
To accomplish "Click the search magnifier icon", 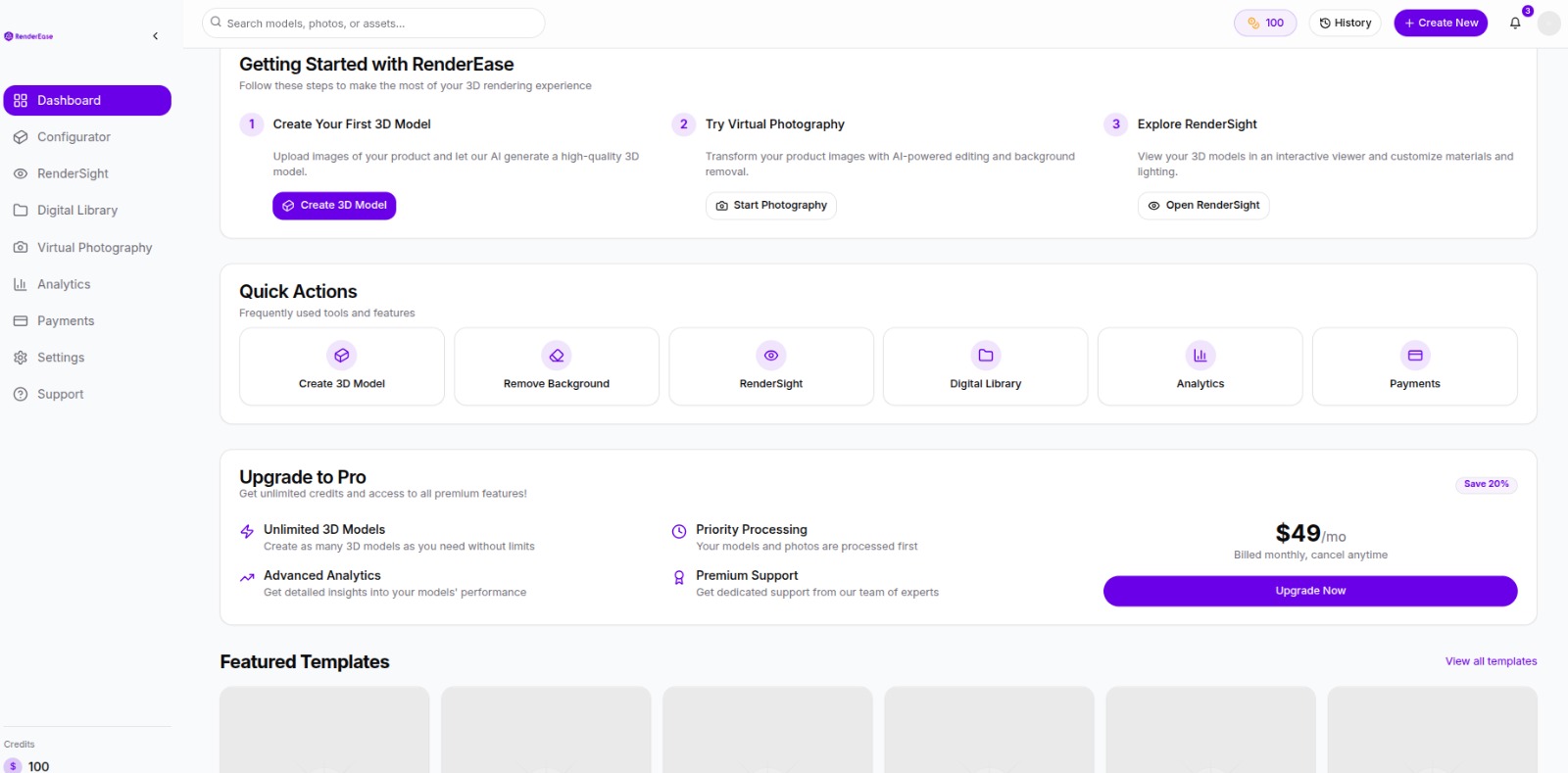I will [216, 23].
